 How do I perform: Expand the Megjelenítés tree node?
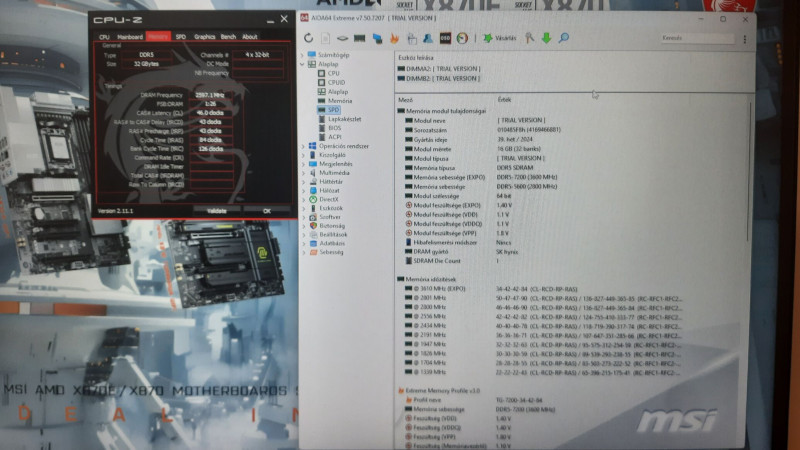point(304,164)
